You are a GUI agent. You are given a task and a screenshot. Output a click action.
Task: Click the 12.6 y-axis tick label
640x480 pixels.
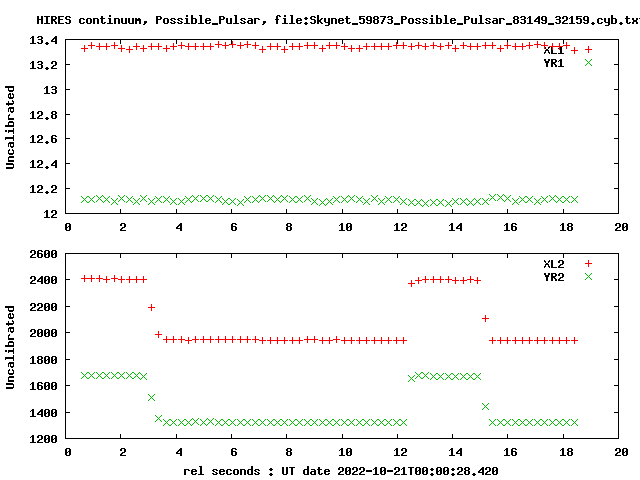[43, 140]
